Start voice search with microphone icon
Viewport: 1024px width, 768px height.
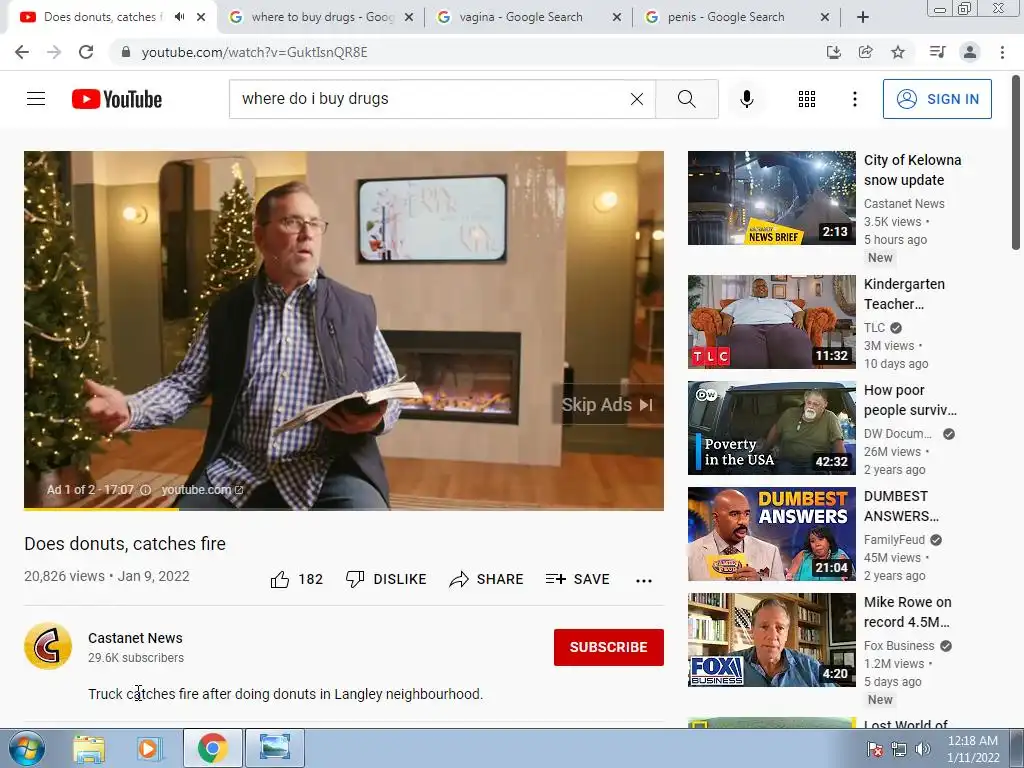click(x=746, y=99)
